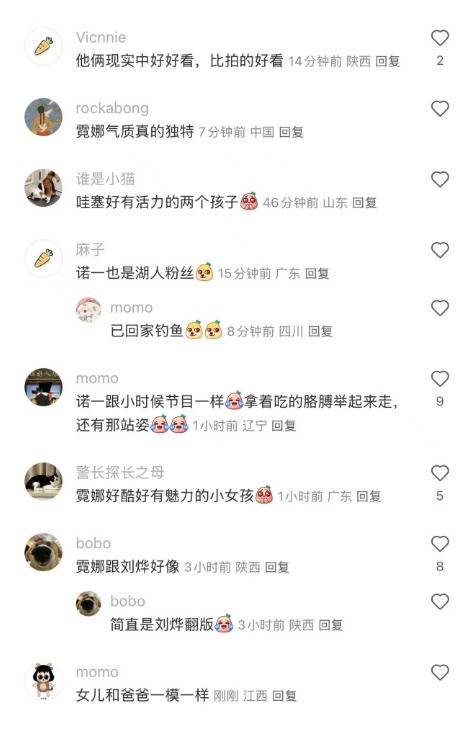The image size is (460, 733).
Task: Click 回复 on 麻子's Lakers fan comment
Action: point(317,273)
